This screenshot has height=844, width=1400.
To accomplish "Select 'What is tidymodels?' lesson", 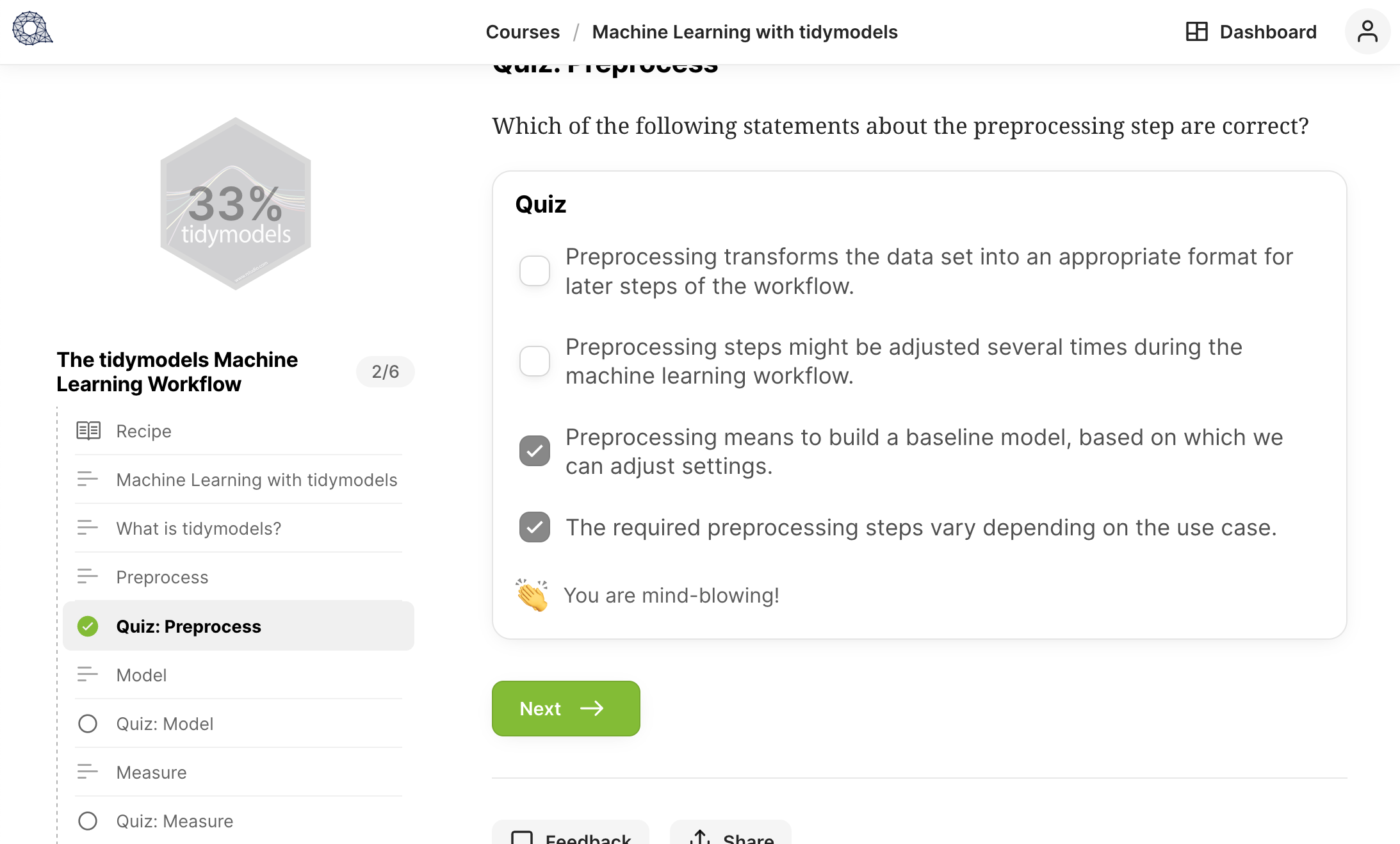I will point(238,528).
